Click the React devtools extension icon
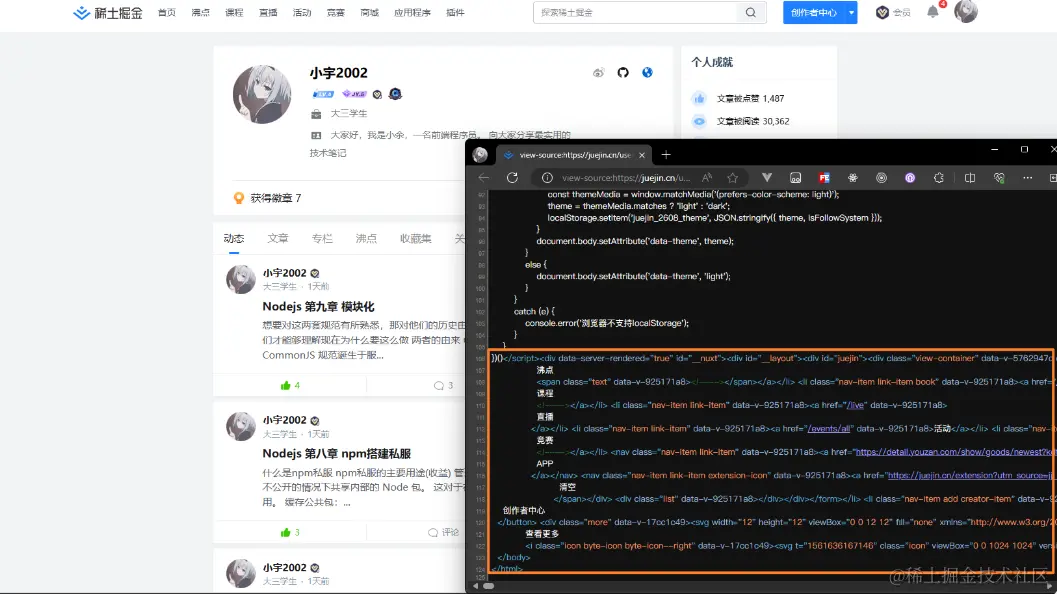Viewport: 1057px width, 594px height. (853, 178)
